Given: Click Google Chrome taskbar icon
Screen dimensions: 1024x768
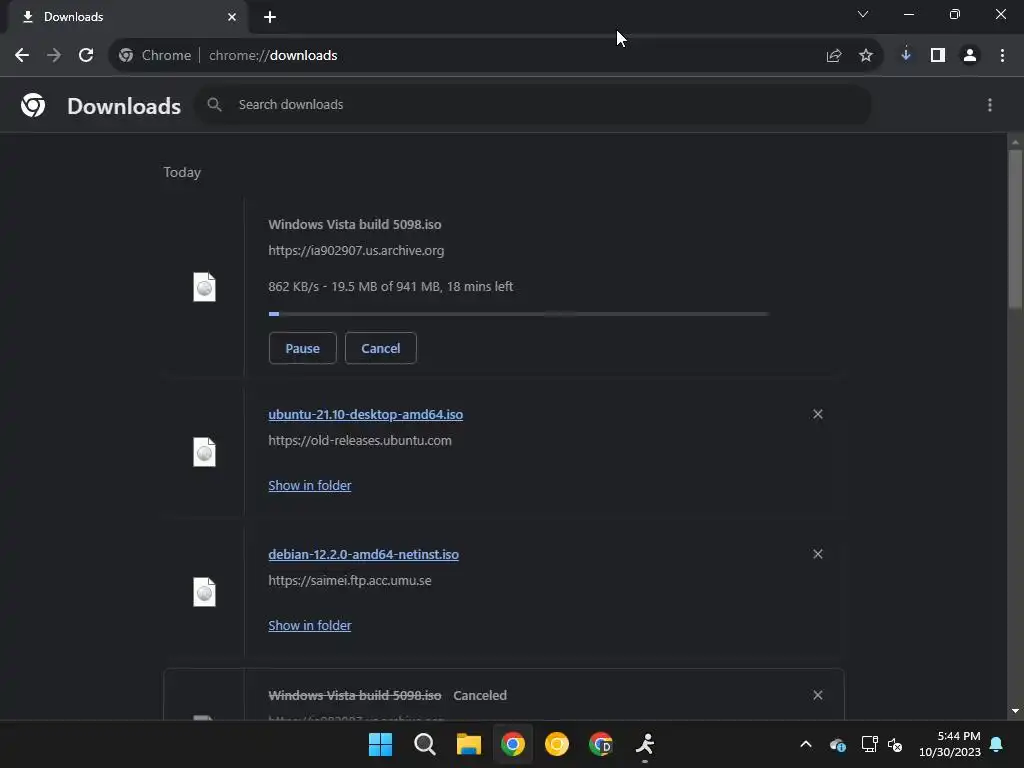Looking at the screenshot, I should tap(513, 744).
